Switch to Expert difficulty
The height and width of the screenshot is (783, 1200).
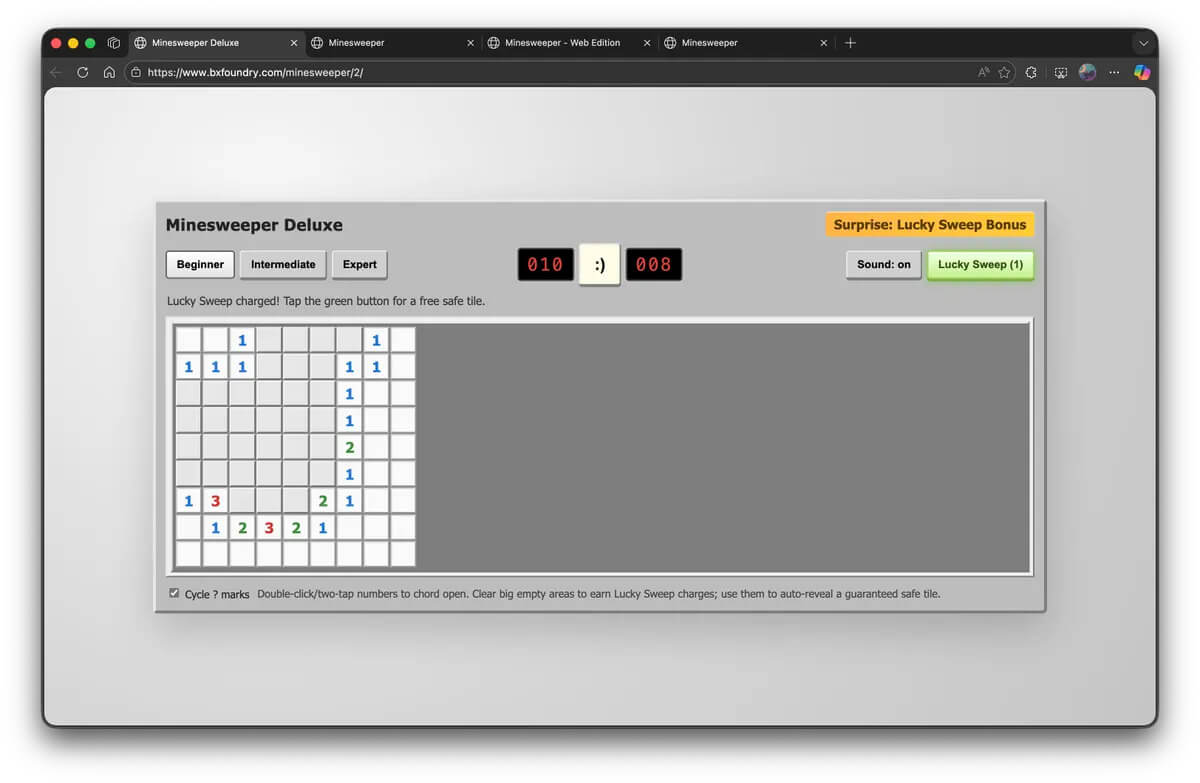(x=359, y=265)
